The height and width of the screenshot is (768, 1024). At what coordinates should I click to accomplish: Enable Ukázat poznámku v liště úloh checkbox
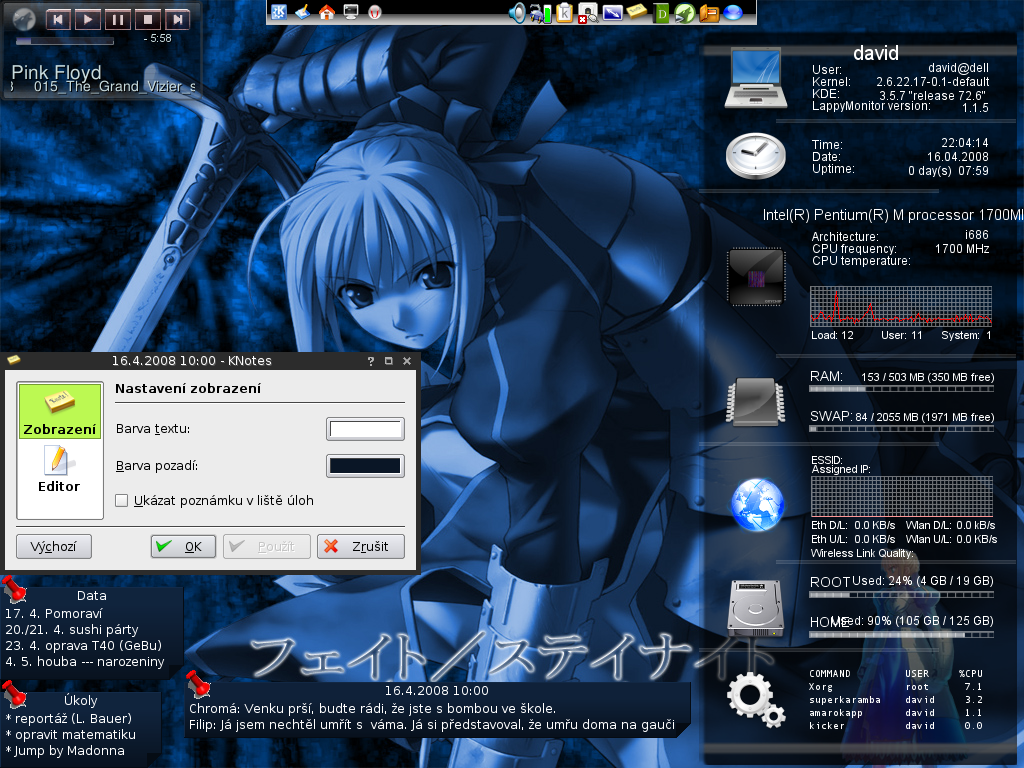121,501
